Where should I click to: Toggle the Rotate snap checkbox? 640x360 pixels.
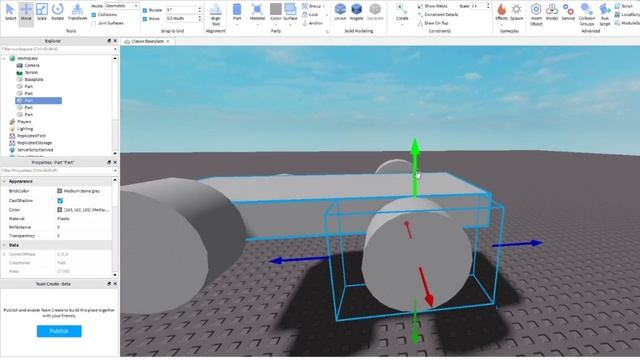[x=145, y=10]
